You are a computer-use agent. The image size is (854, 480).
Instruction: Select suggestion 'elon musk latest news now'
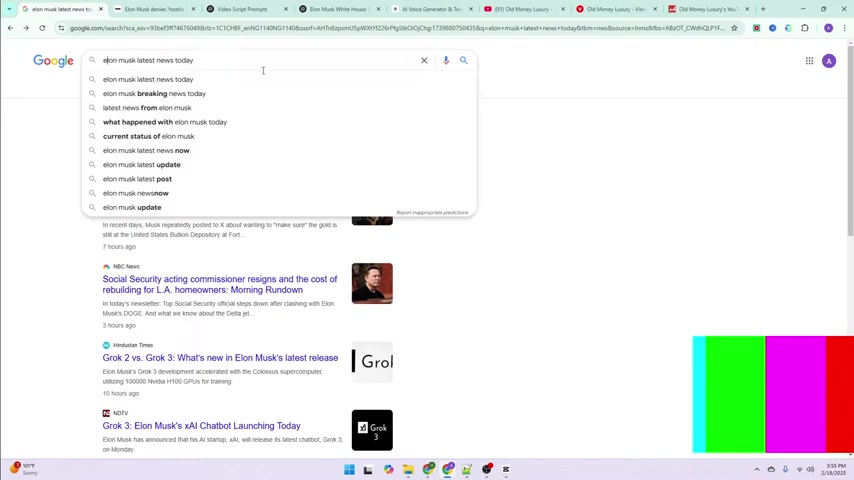pos(279,150)
